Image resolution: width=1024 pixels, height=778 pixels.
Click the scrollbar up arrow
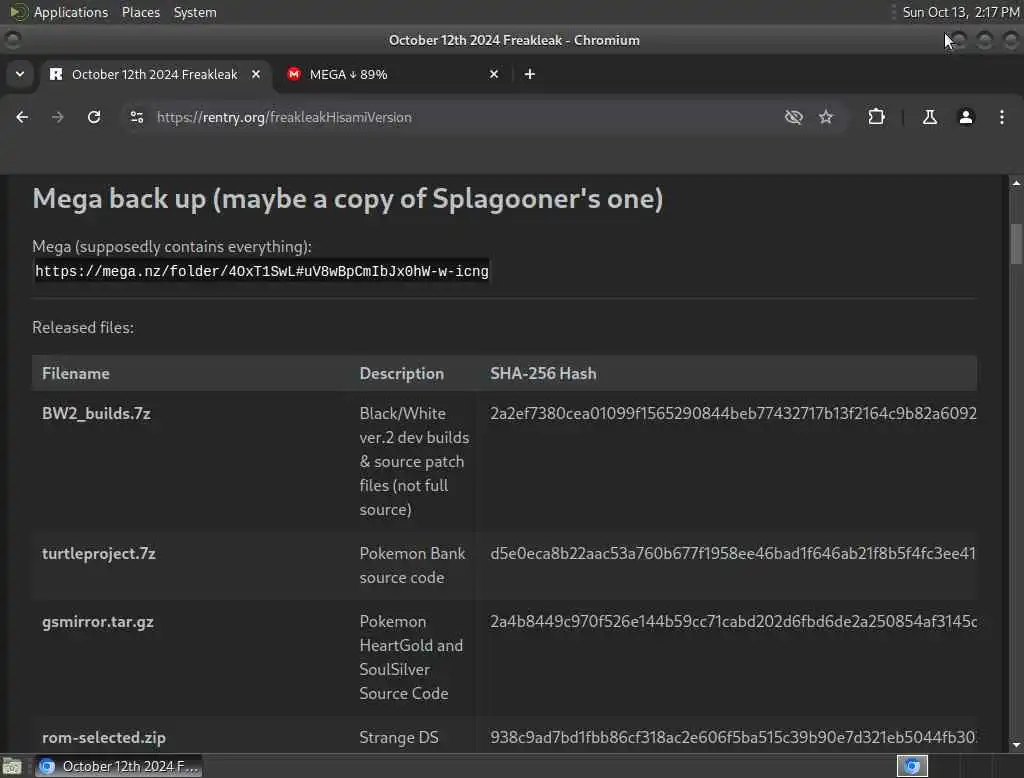(x=1016, y=184)
